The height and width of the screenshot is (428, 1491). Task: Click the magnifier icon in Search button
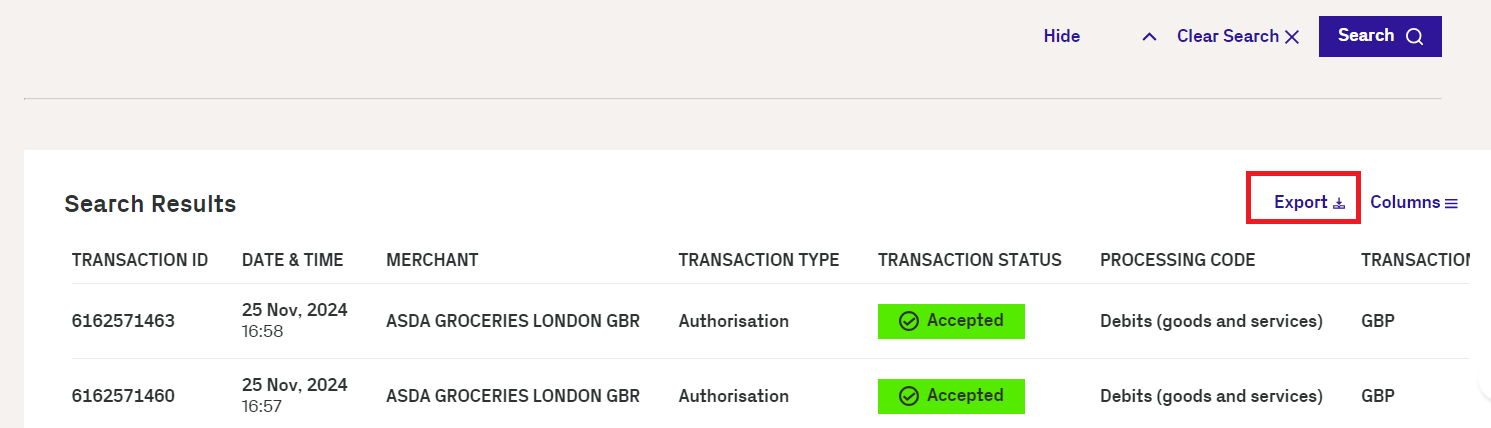tap(1414, 37)
